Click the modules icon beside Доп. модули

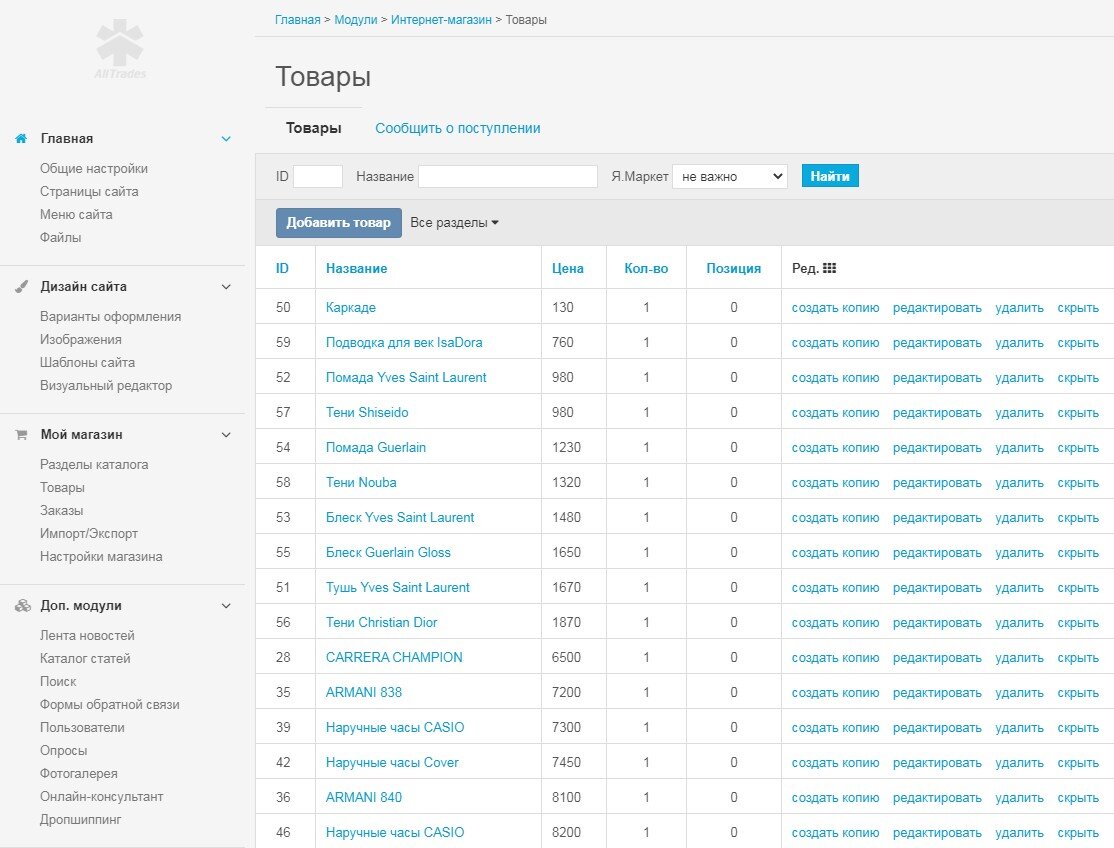23,606
